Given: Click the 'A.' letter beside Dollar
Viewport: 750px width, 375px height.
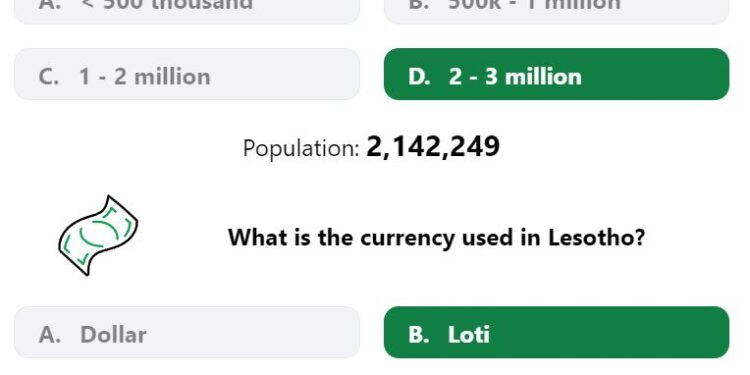Looking at the screenshot, I should click(x=50, y=334).
